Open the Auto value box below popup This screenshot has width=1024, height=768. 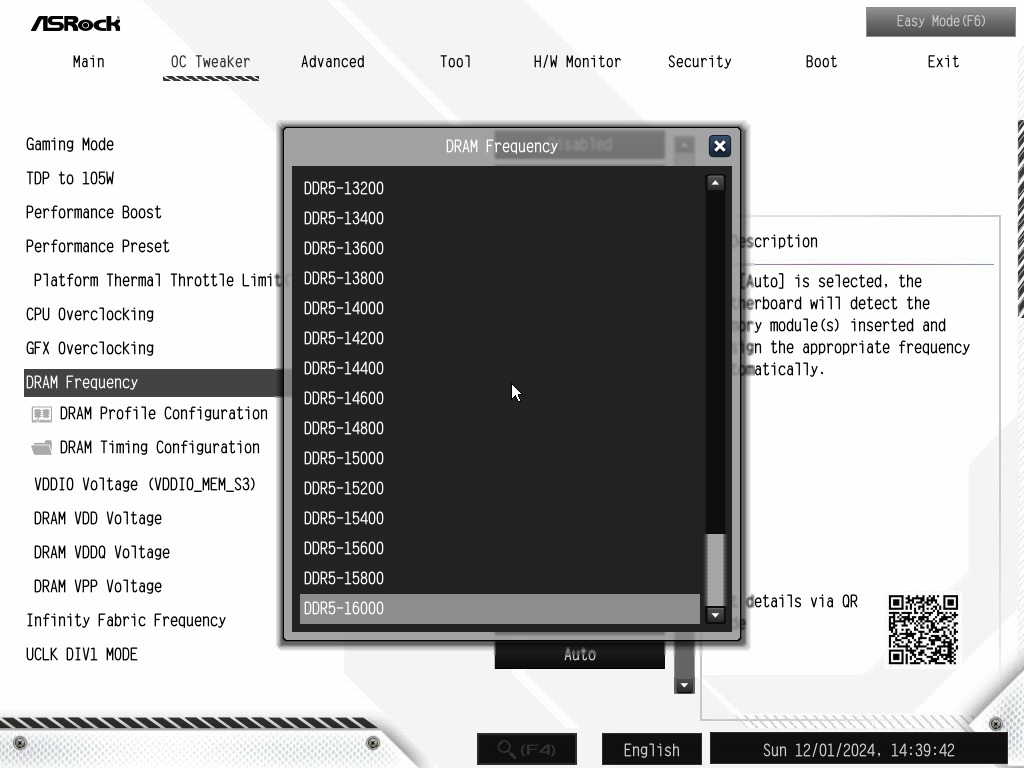click(579, 654)
